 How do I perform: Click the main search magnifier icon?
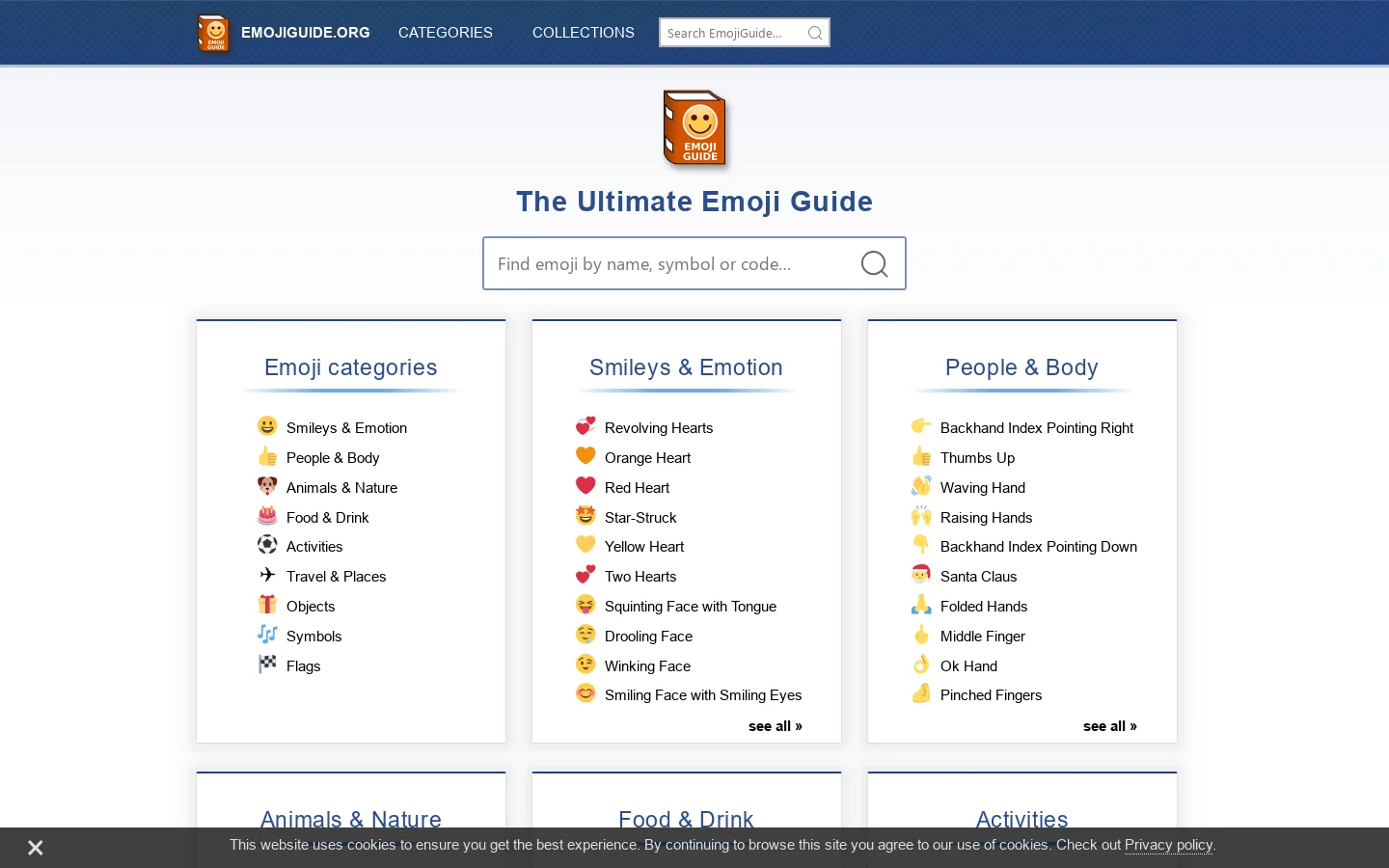click(874, 263)
